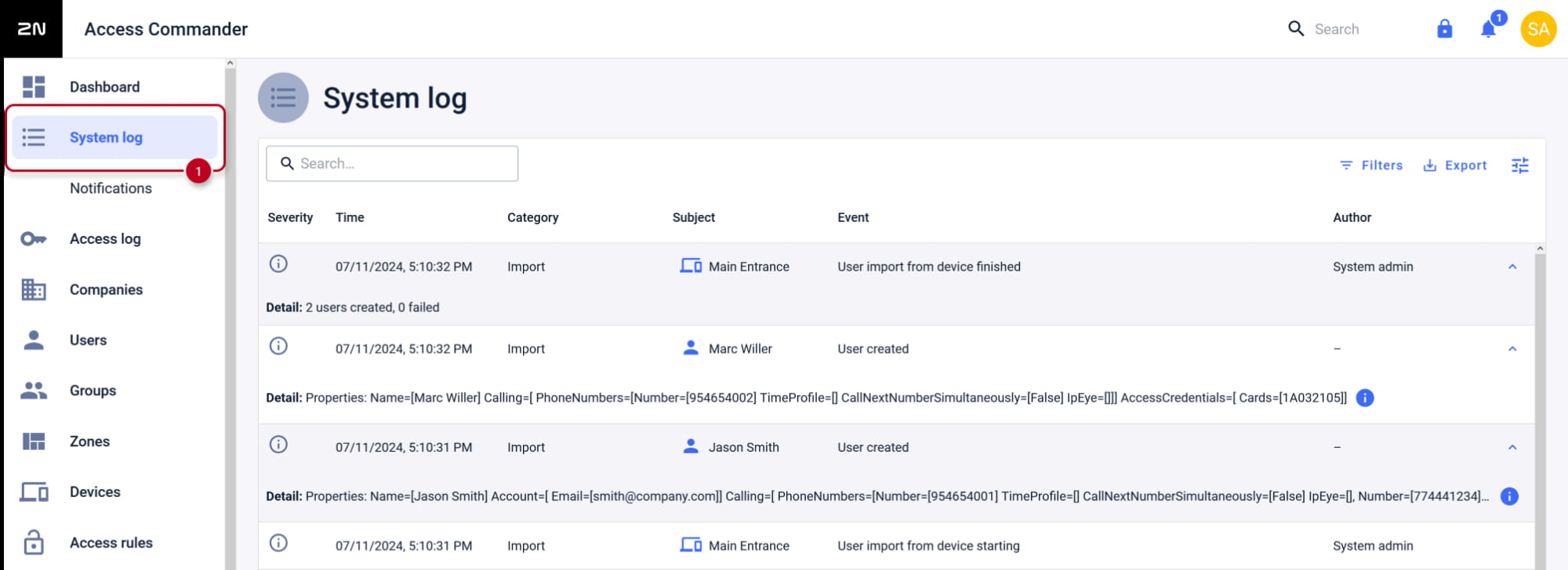The width and height of the screenshot is (1568, 570).
Task: Click the blue info icon after Jason Smith details
Action: click(1509, 496)
